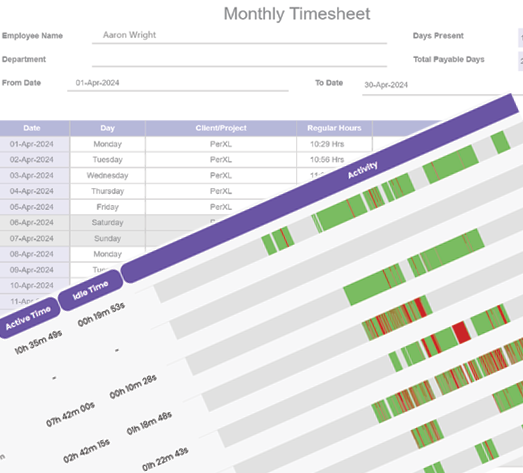Click the 00h 19m 53s idle time value

[101, 315]
